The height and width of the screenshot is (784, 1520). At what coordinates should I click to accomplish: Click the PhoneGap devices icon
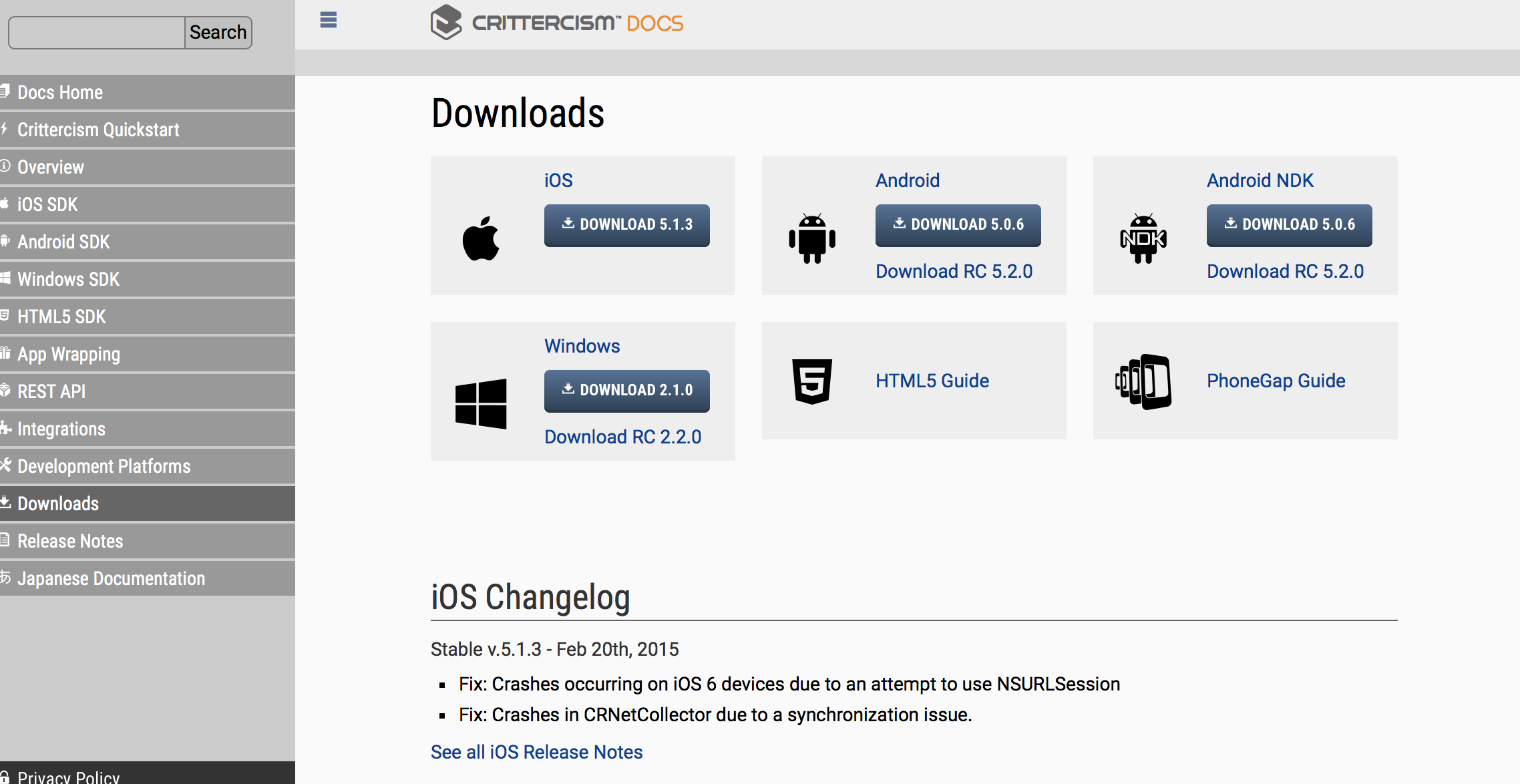pyautogui.click(x=1143, y=381)
